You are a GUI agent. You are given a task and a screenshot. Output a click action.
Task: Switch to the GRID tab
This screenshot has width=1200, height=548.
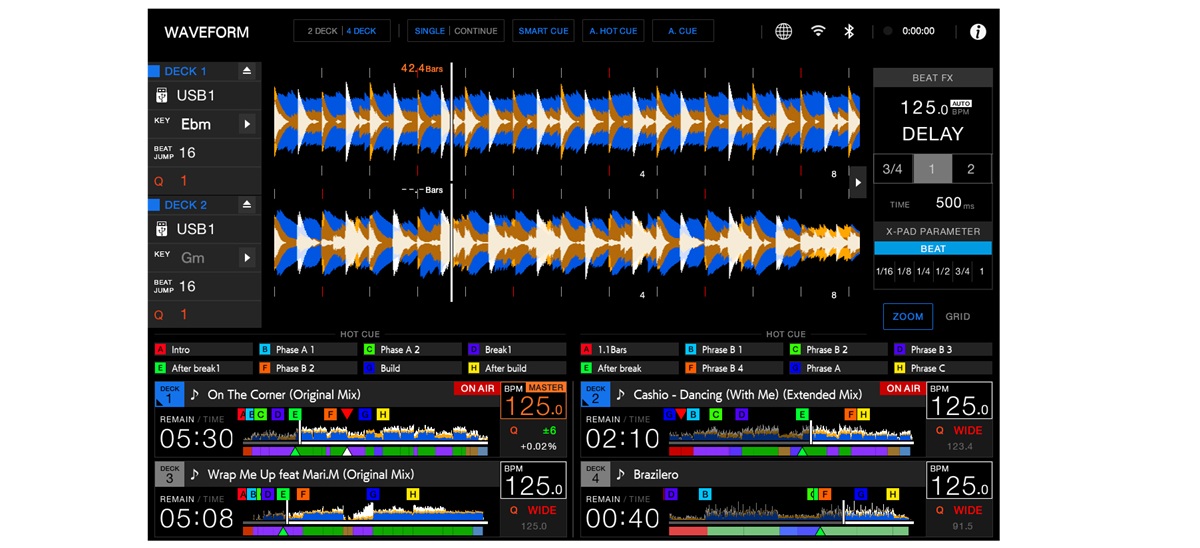click(957, 316)
